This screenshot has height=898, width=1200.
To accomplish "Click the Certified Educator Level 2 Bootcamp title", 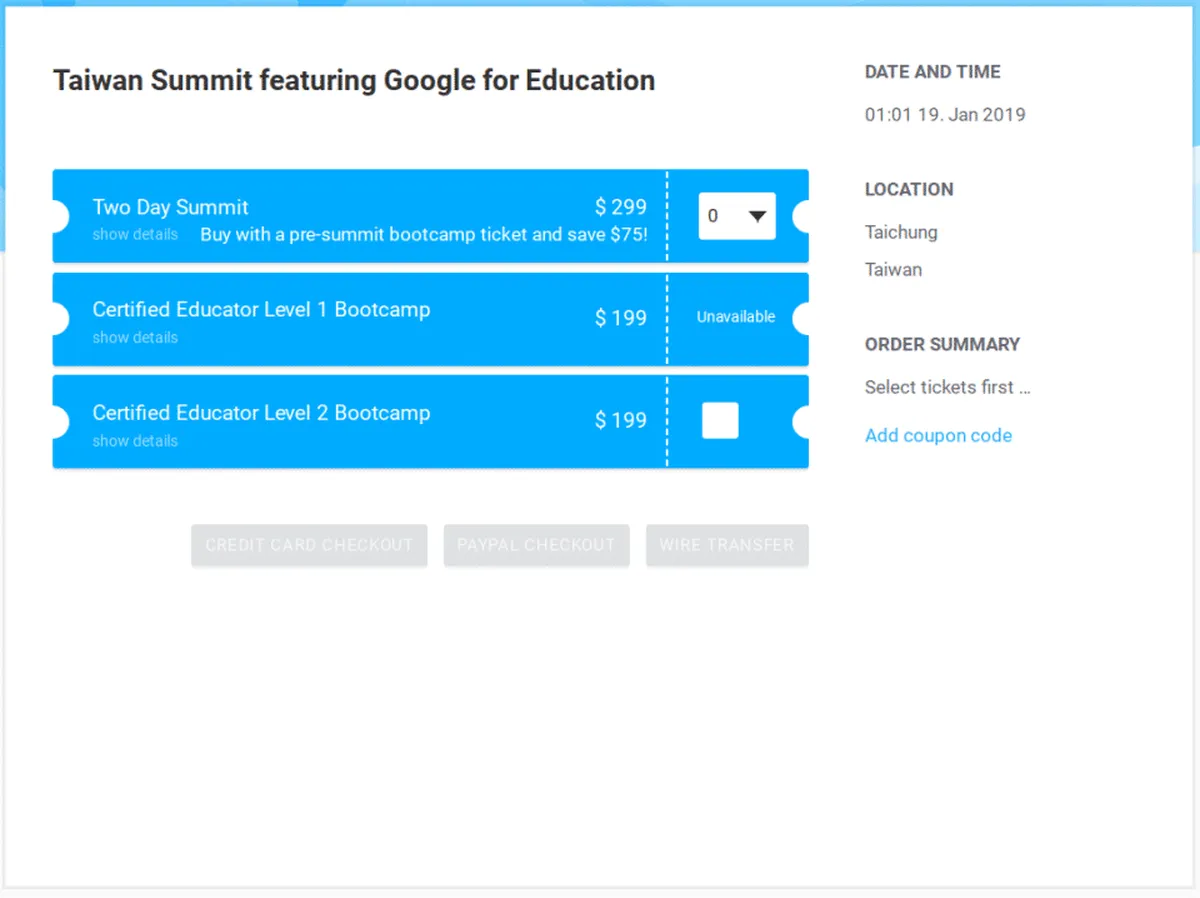I will [x=261, y=413].
